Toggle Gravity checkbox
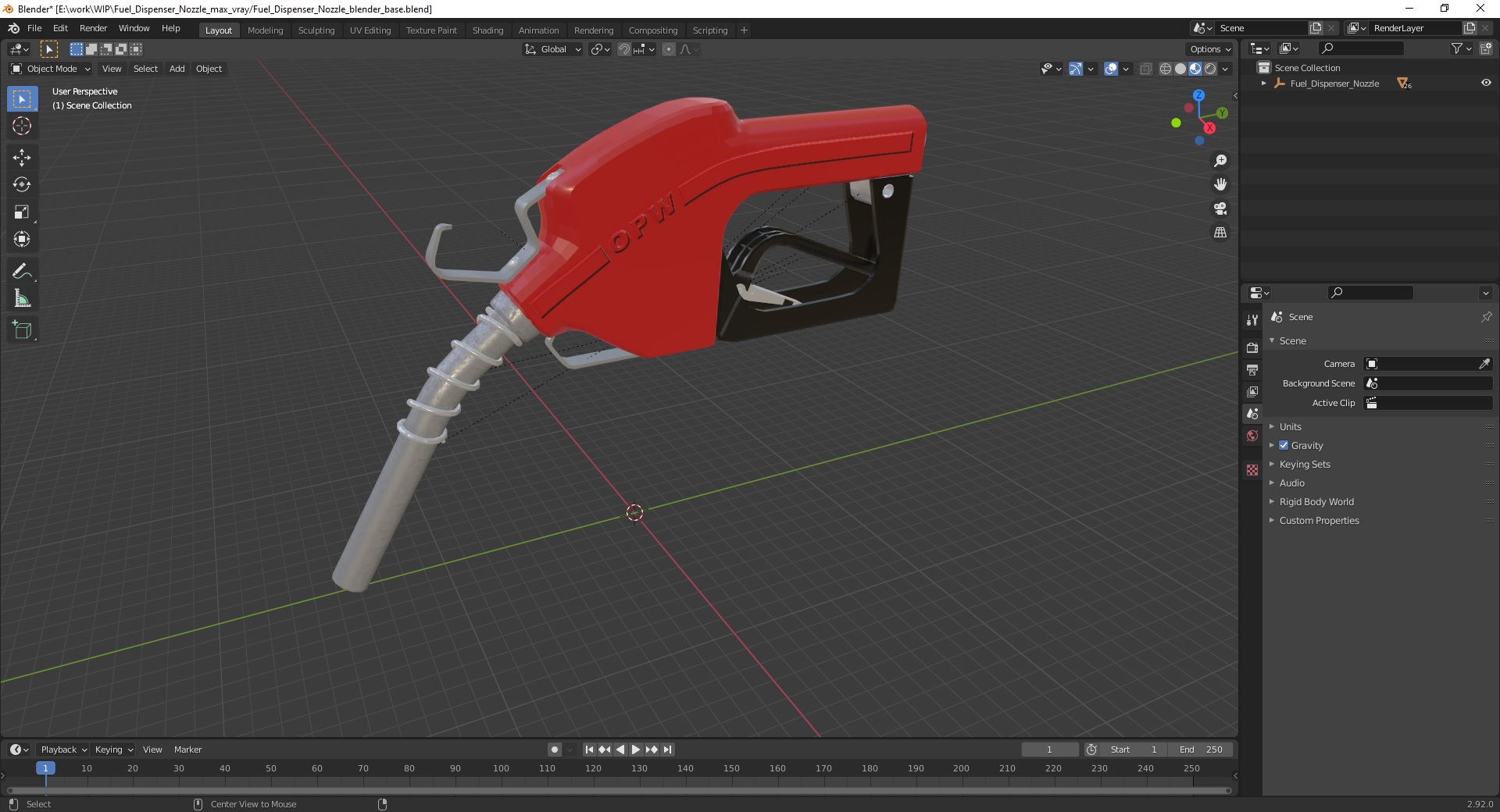 (1284, 445)
